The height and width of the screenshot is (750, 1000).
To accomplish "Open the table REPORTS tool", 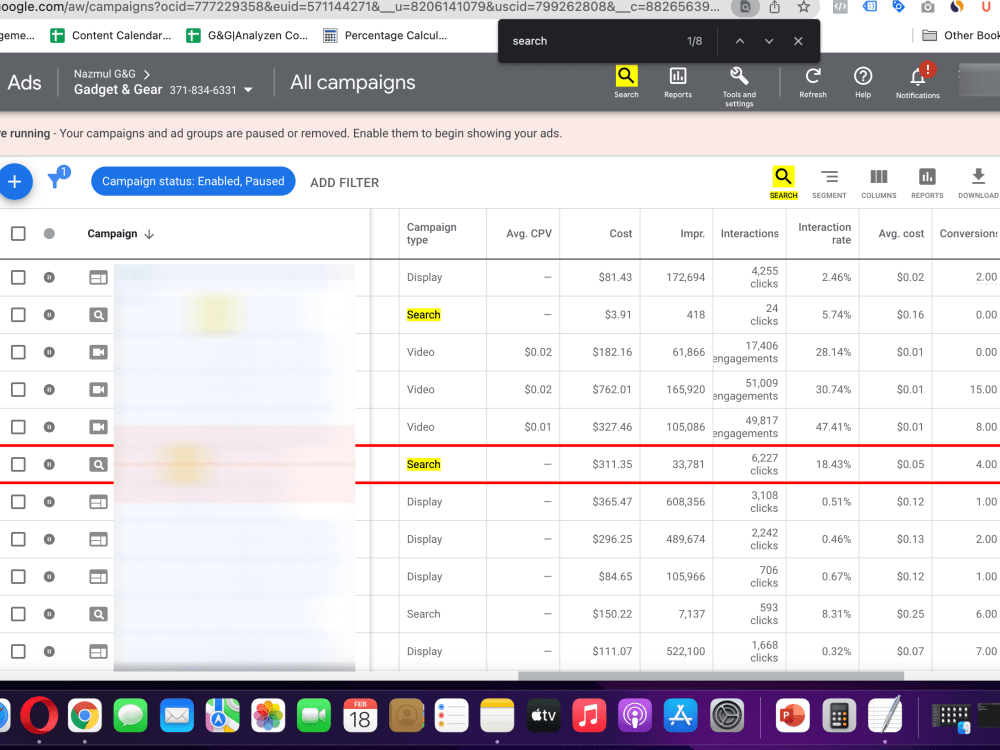I will pyautogui.click(x=927, y=182).
